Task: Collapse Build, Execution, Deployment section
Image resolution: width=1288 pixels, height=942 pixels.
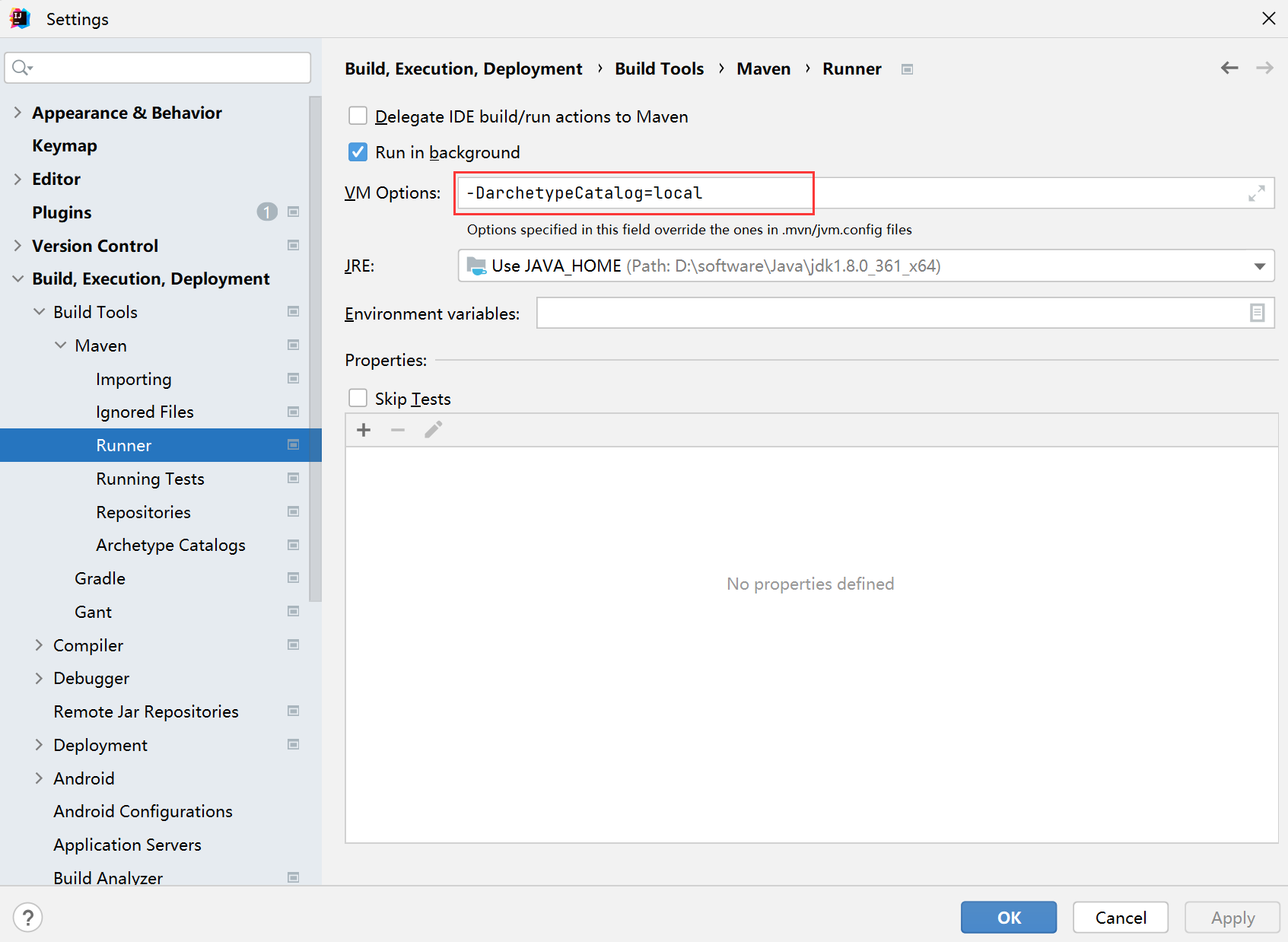Action: tap(17, 278)
